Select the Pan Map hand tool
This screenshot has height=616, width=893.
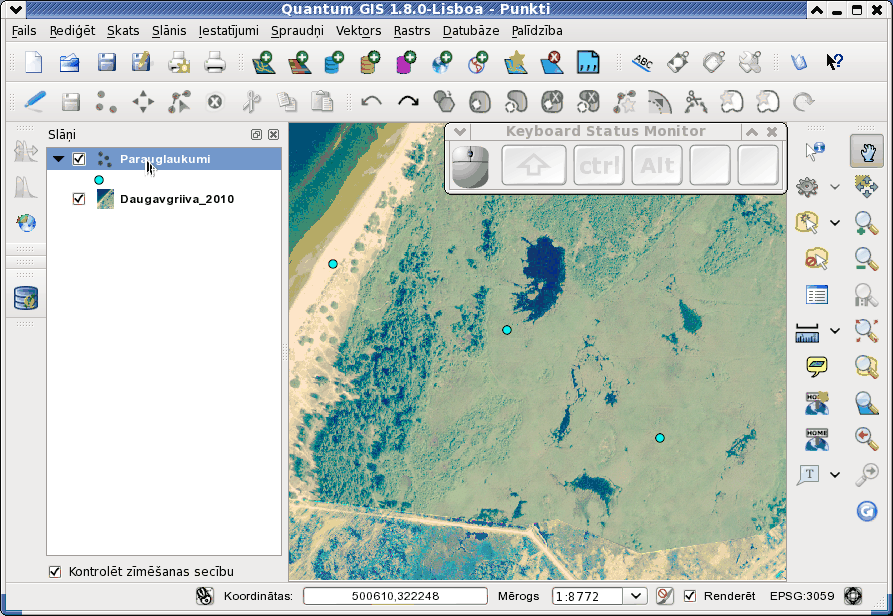(x=866, y=151)
